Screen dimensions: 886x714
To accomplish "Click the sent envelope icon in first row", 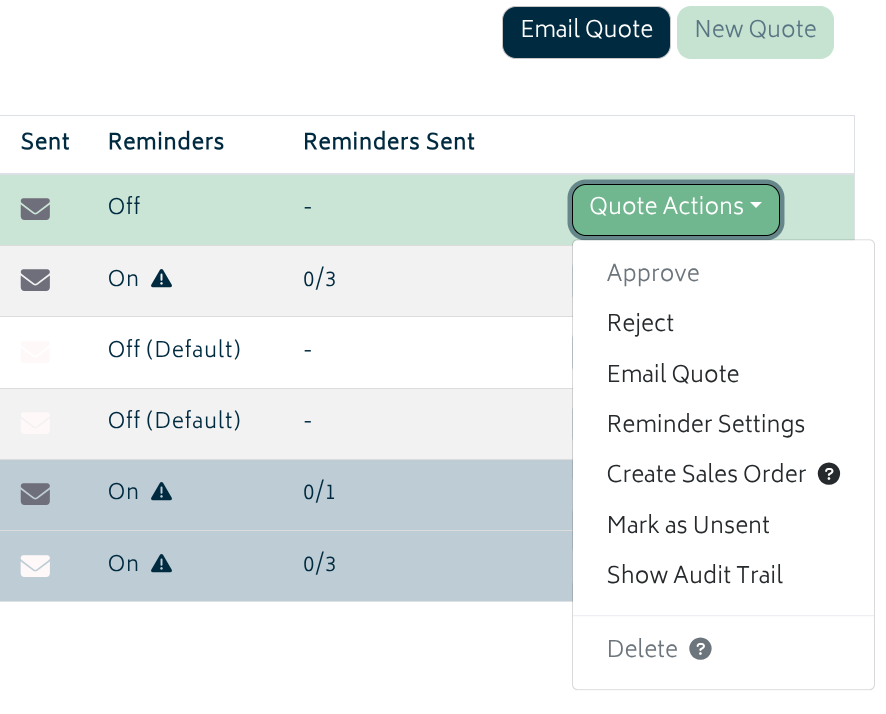I will coord(35,208).
